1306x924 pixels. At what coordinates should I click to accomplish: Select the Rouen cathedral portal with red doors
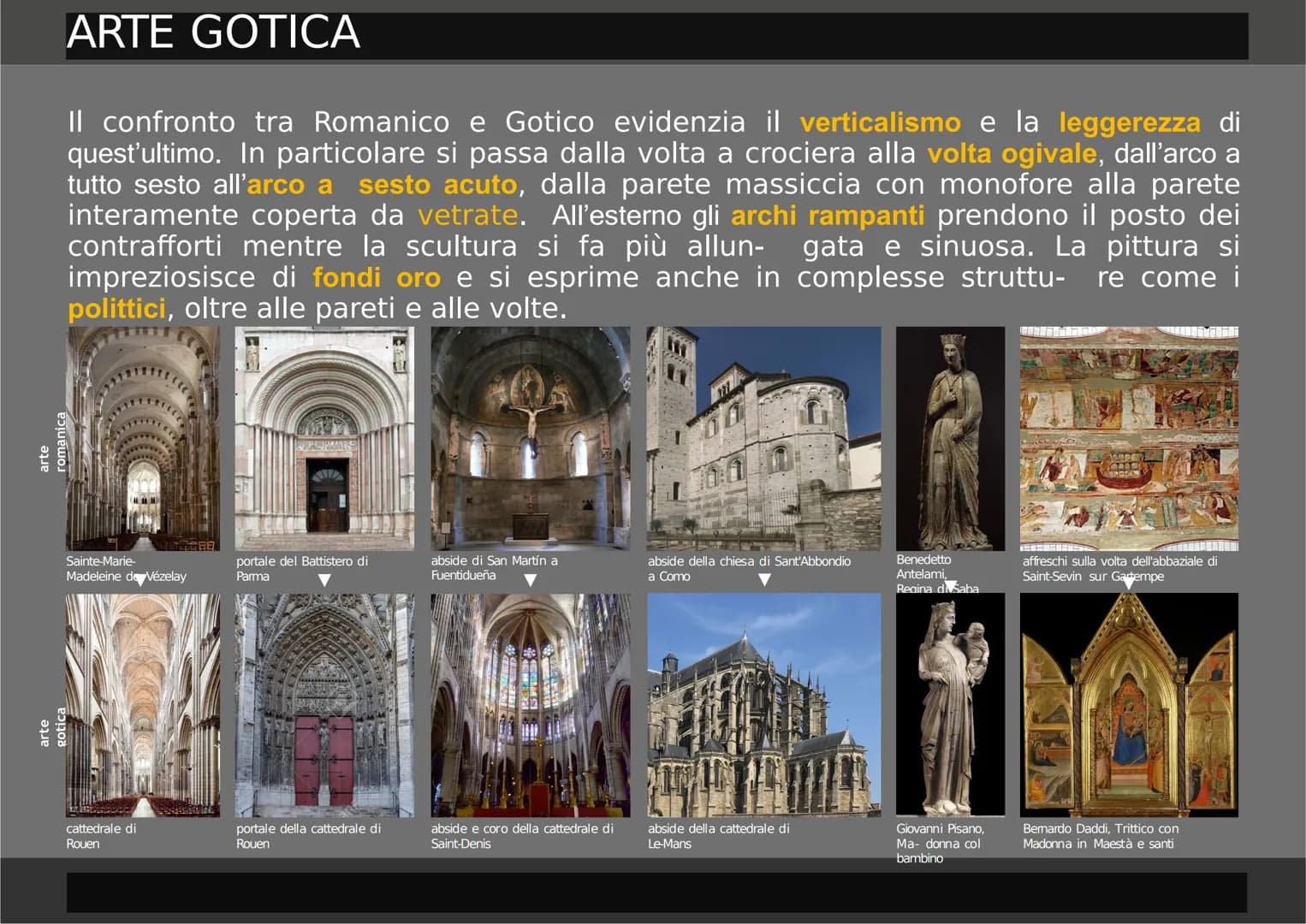tap(324, 705)
